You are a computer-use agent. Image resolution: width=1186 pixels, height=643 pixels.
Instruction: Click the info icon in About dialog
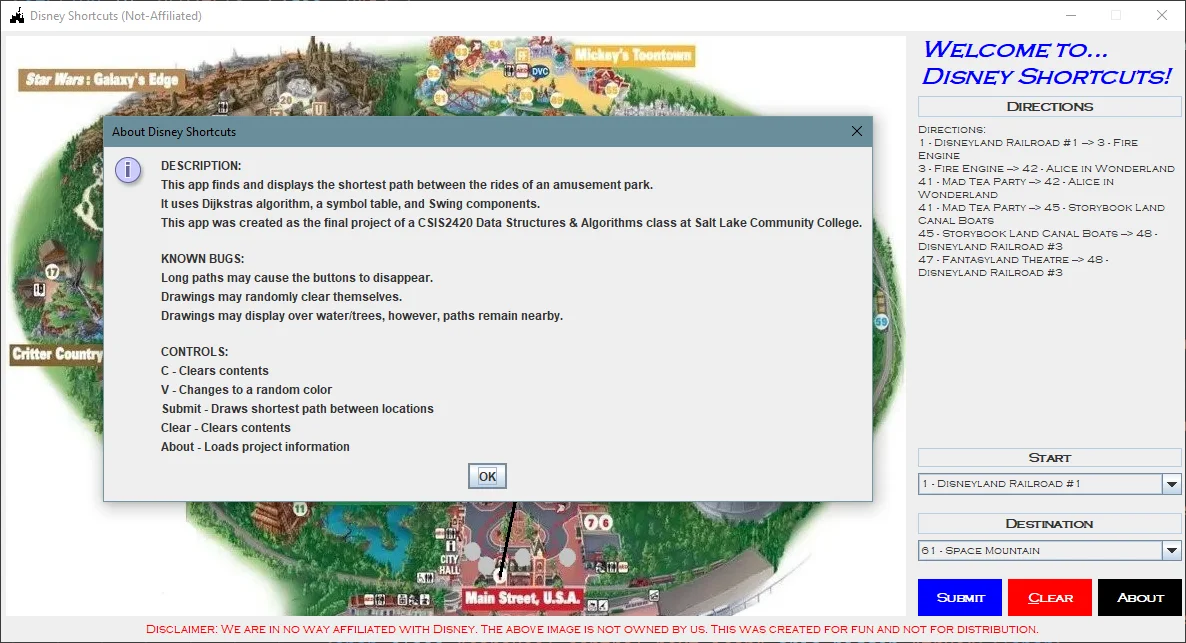click(x=128, y=170)
